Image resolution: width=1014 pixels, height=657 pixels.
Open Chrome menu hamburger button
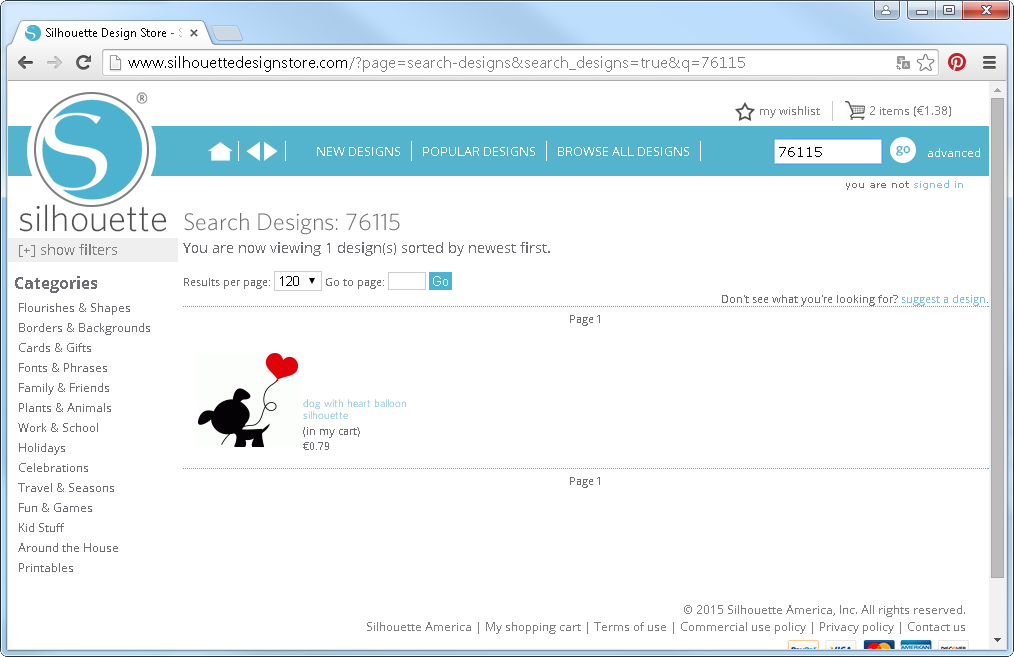click(x=989, y=62)
